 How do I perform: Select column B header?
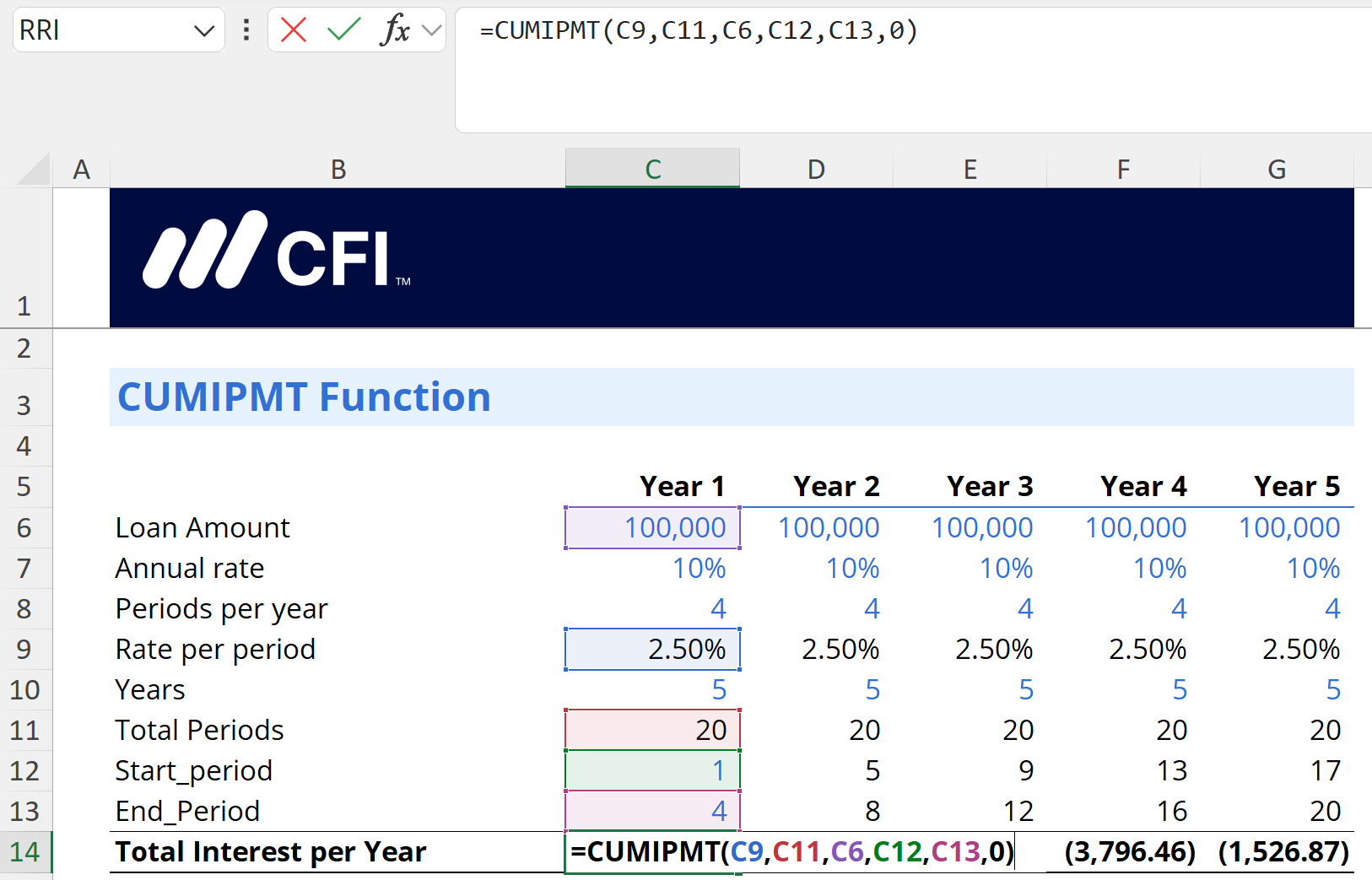point(338,170)
